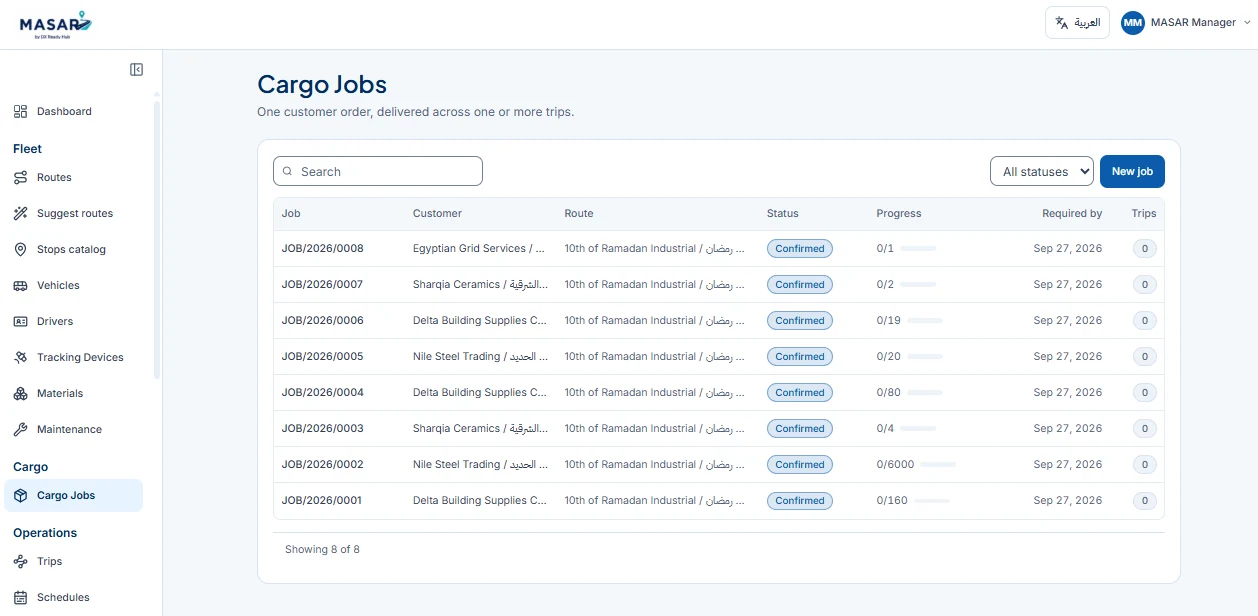Viewport: 1258px width, 616px height.
Task: Focus the Search input field
Action: coord(378,172)
